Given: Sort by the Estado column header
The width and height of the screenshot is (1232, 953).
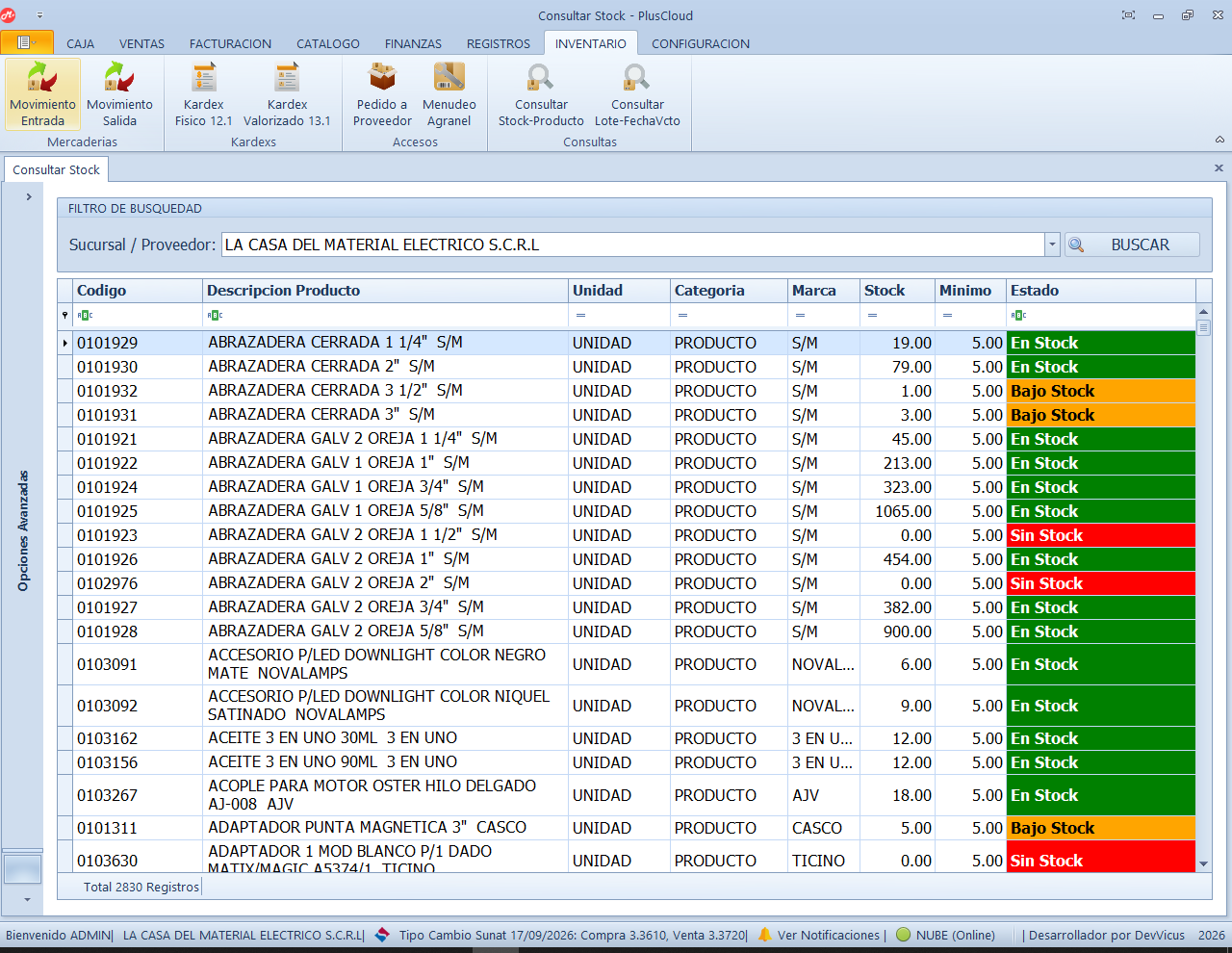Looking at the screenshot, I should coord(1101,291).
